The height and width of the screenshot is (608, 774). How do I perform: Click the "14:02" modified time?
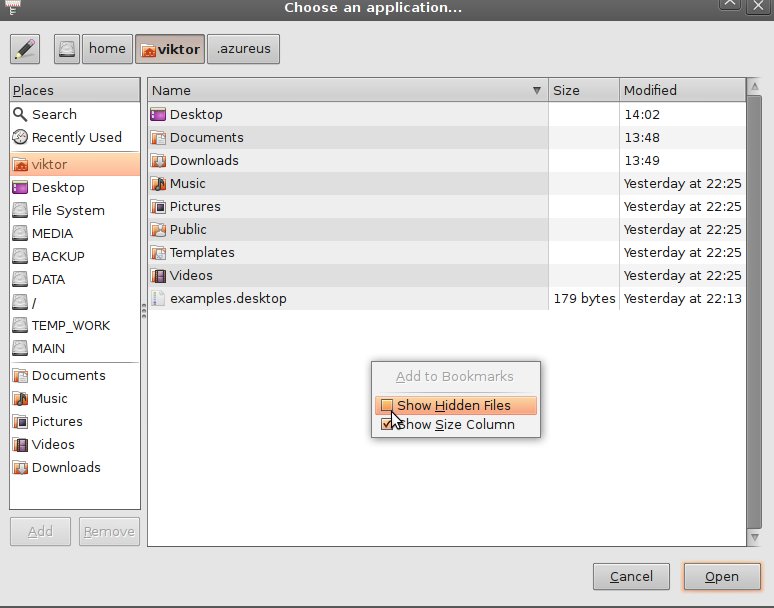[x=642, y=114]
